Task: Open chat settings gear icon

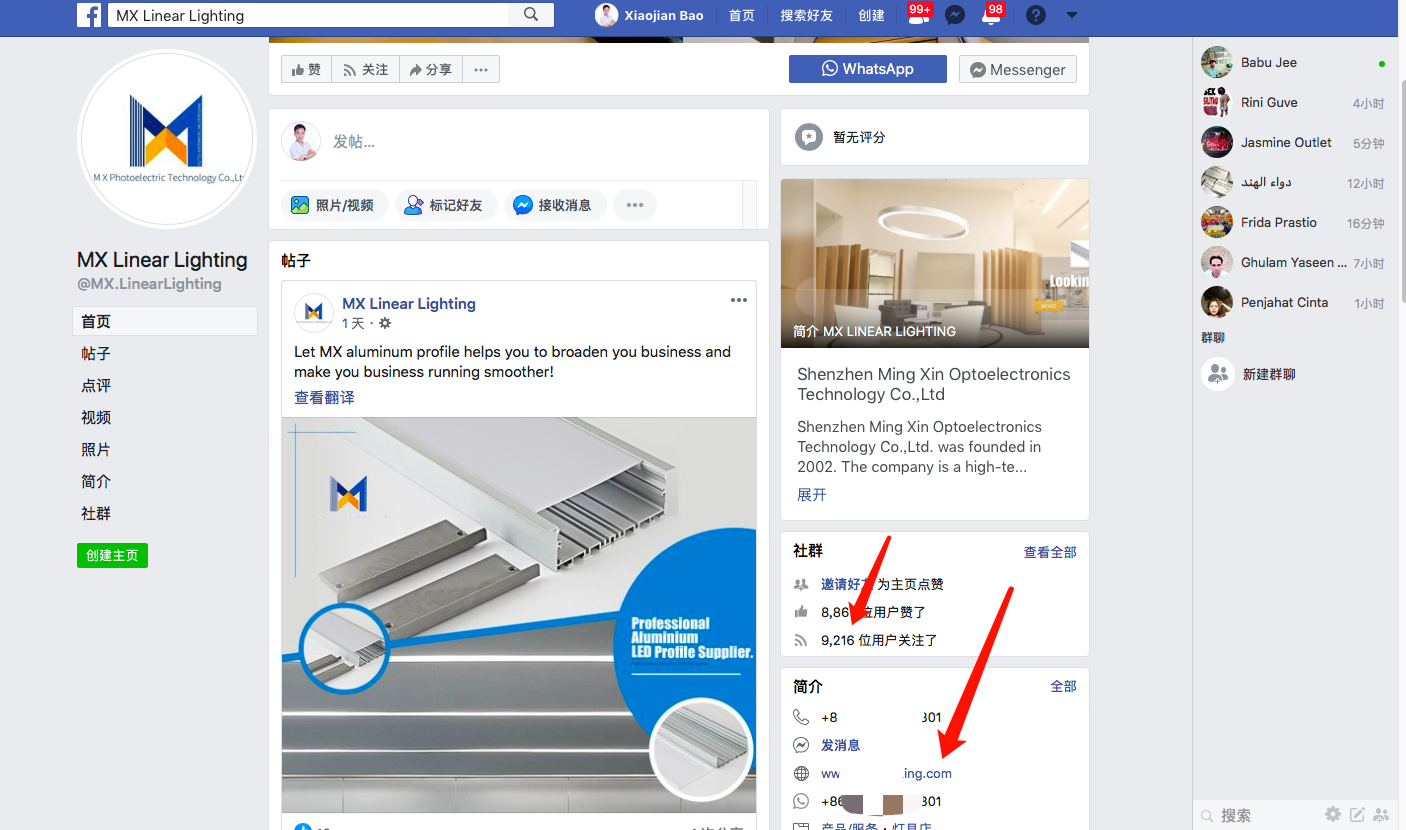Action: [x=1333, y=814]
